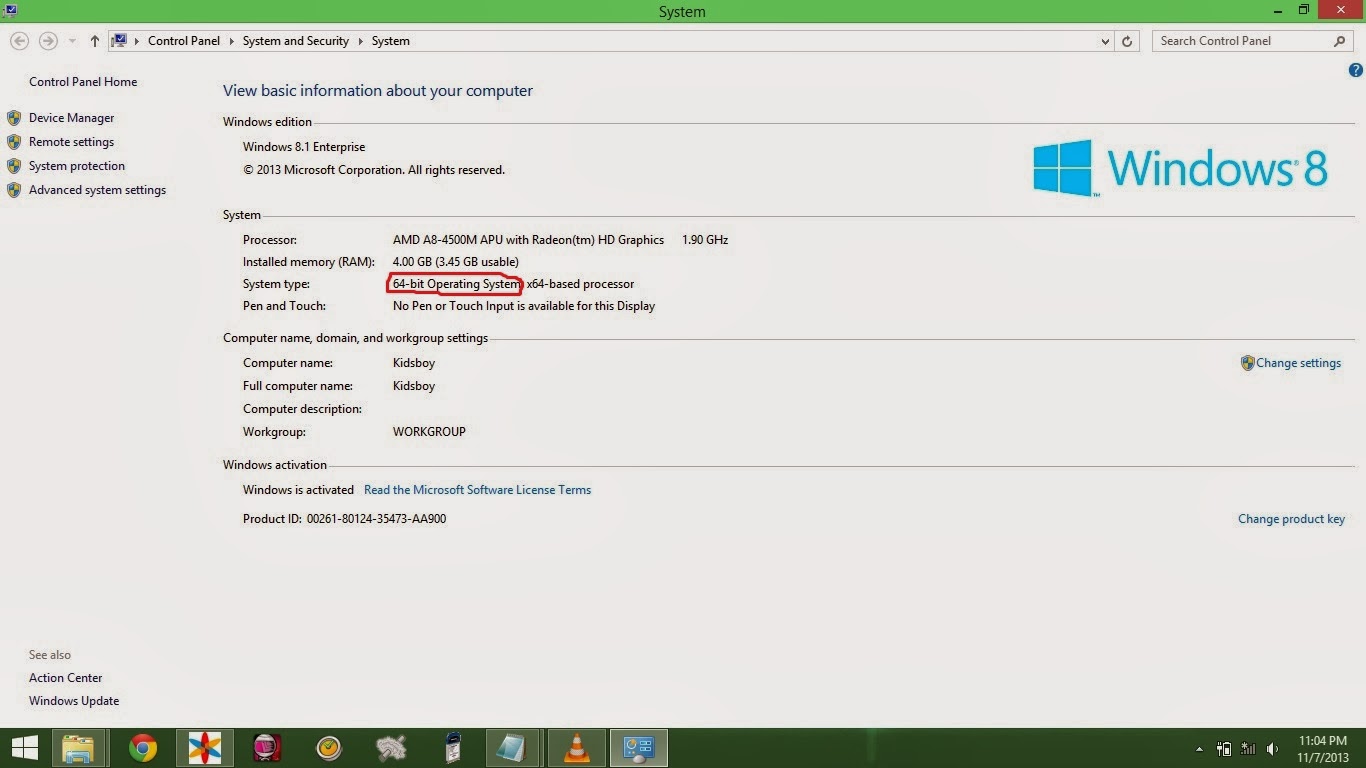Expand the chevron before Control Panel breadcrumb
Screen dimensions: 1366x768
(x=137, y=41)
